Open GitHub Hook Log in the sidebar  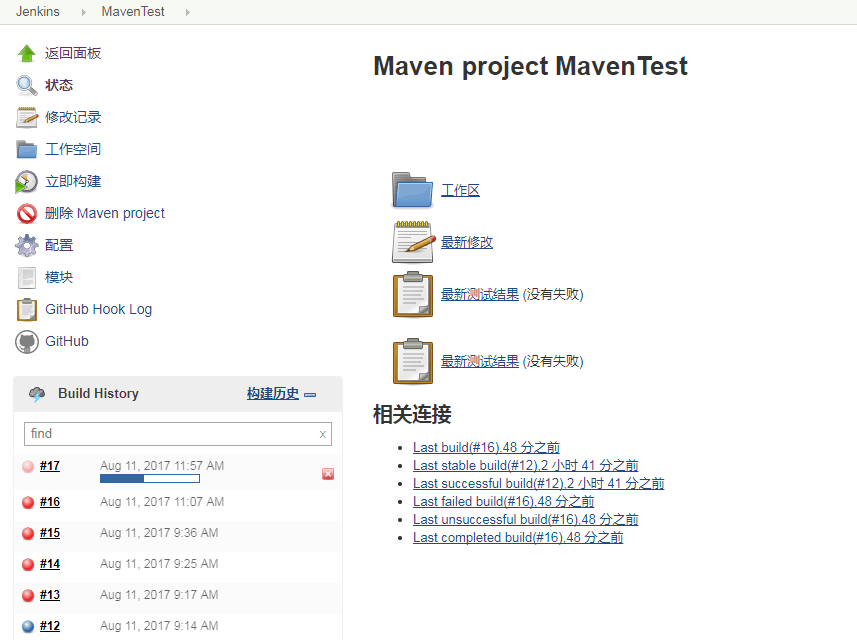pyautogui.click(x=99, y=309)
